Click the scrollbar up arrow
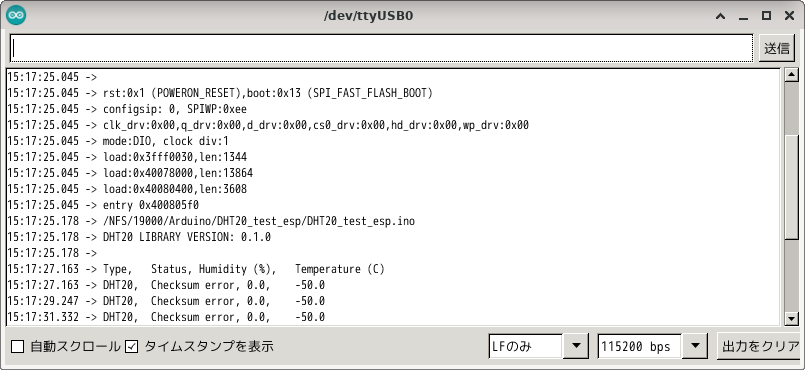The height and width of the screenshot is (370, 805). pos(792,75)
